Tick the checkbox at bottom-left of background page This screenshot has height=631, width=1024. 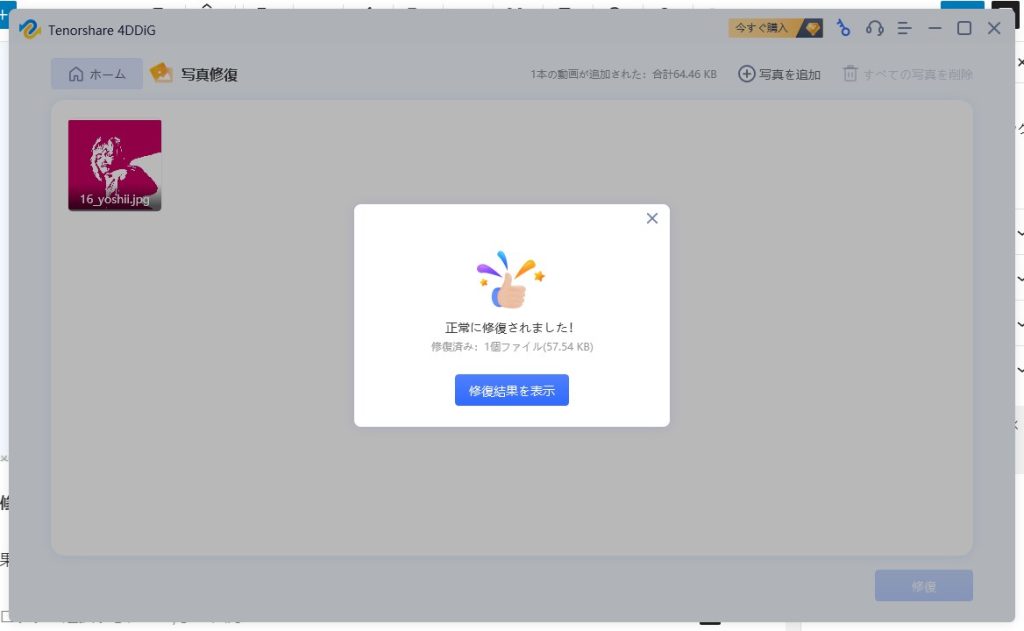coord(5,617)
